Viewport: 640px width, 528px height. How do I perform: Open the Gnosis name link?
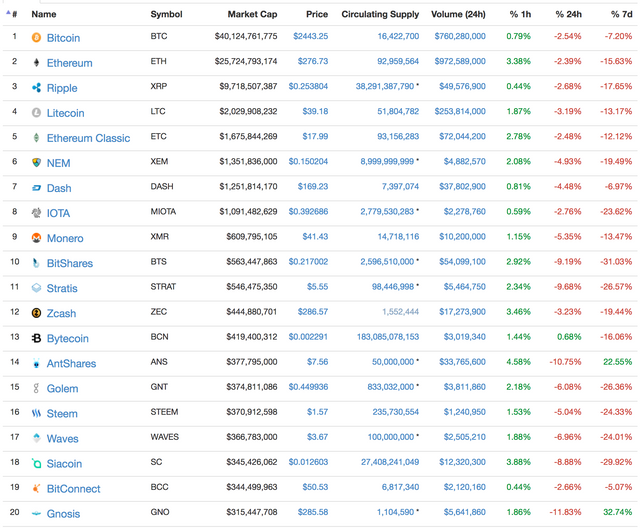63,514
